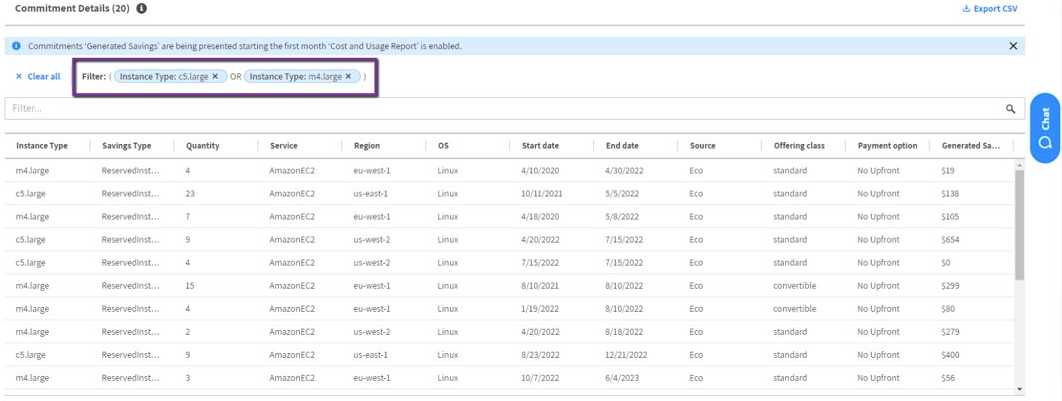Dismiss the Generated Savings info banner
Viewport: 1062px width, 401px height.
click(x=1013, y=46)
